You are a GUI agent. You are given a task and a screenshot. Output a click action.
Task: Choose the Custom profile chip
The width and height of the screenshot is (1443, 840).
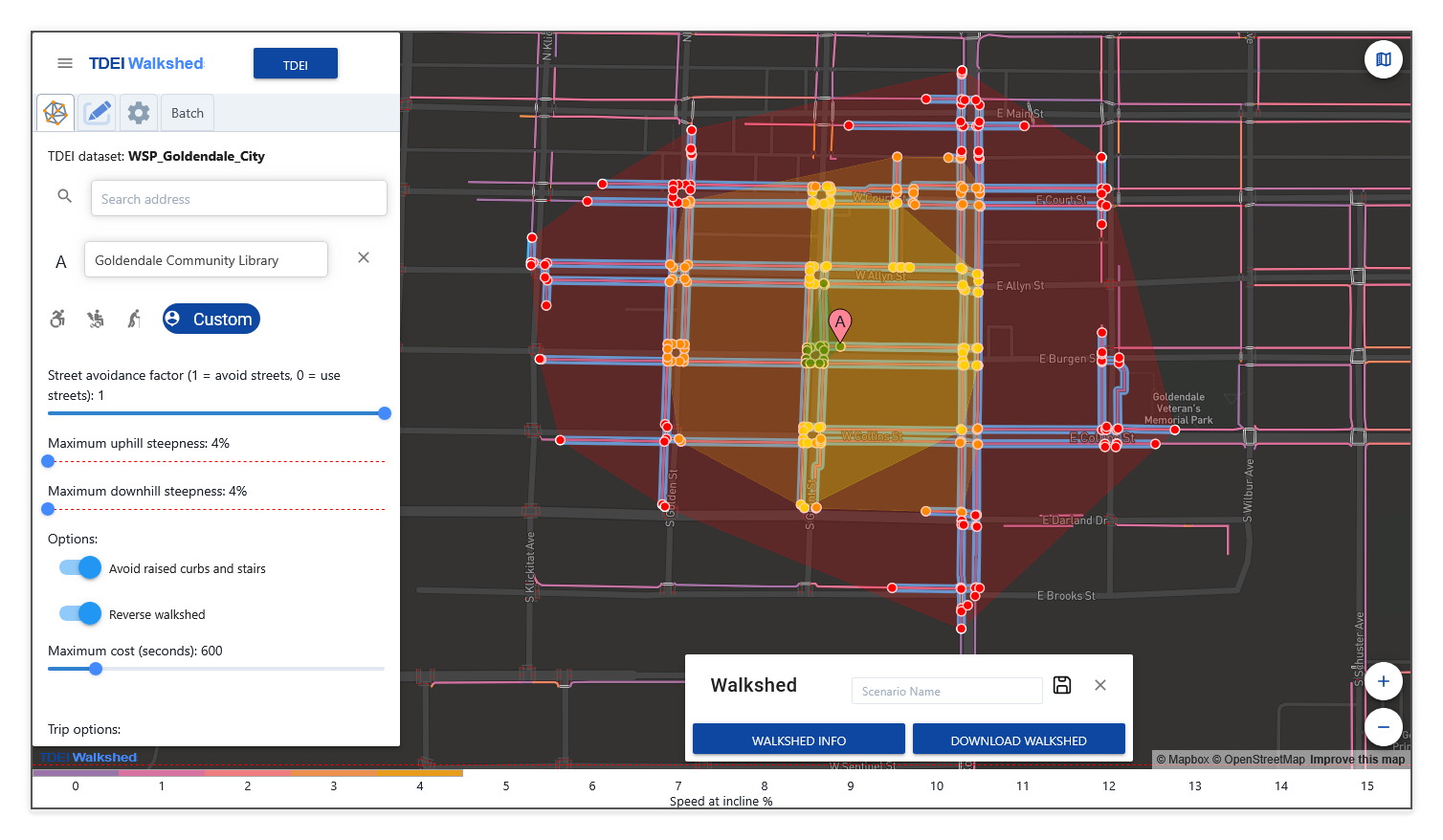pyautogui.click(x=211, y=319)
